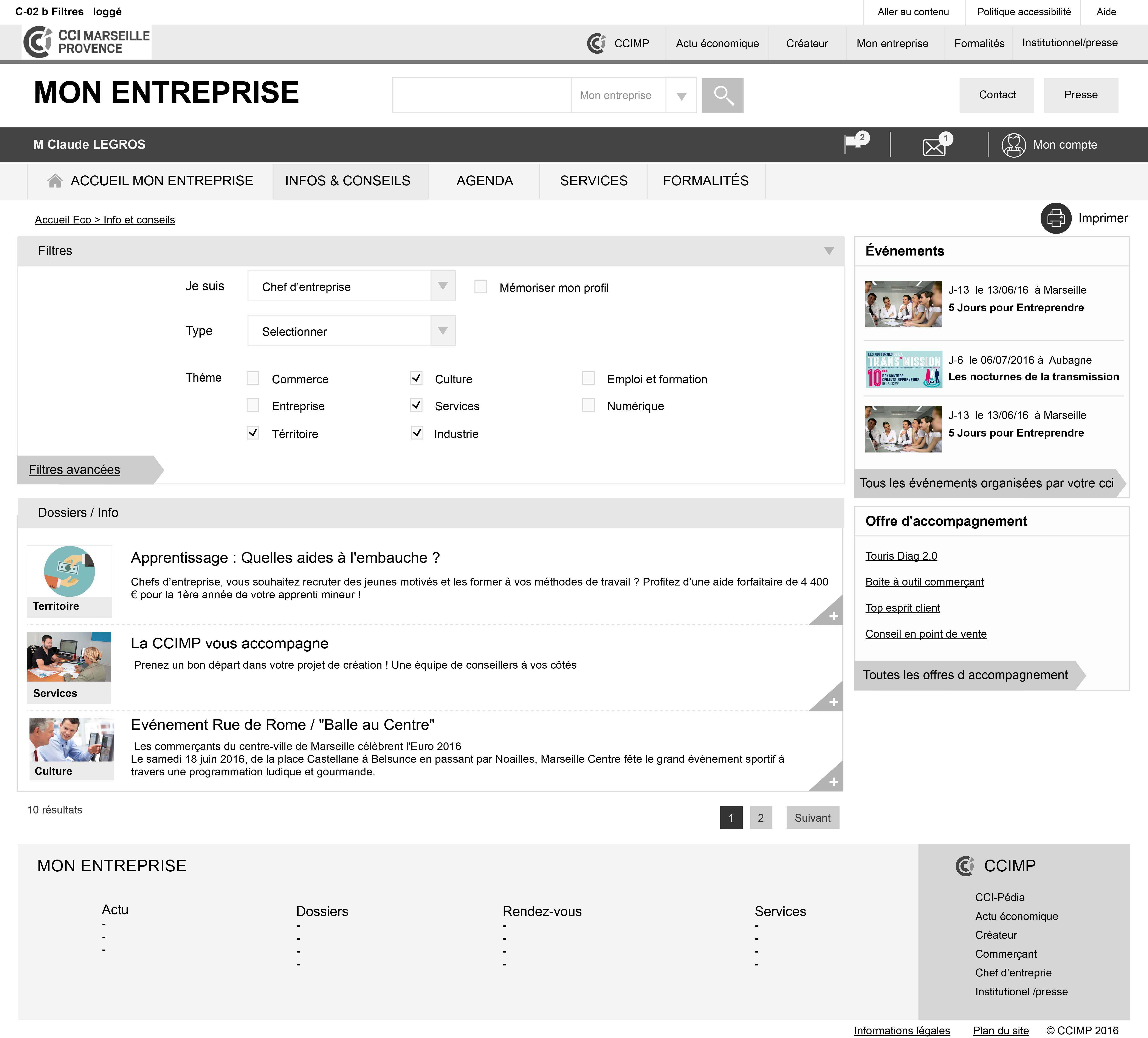Image resolution: width=1148 pixels, height=1038 pixels.
Task: Click the Contact button
Action: tap(996, 95)
